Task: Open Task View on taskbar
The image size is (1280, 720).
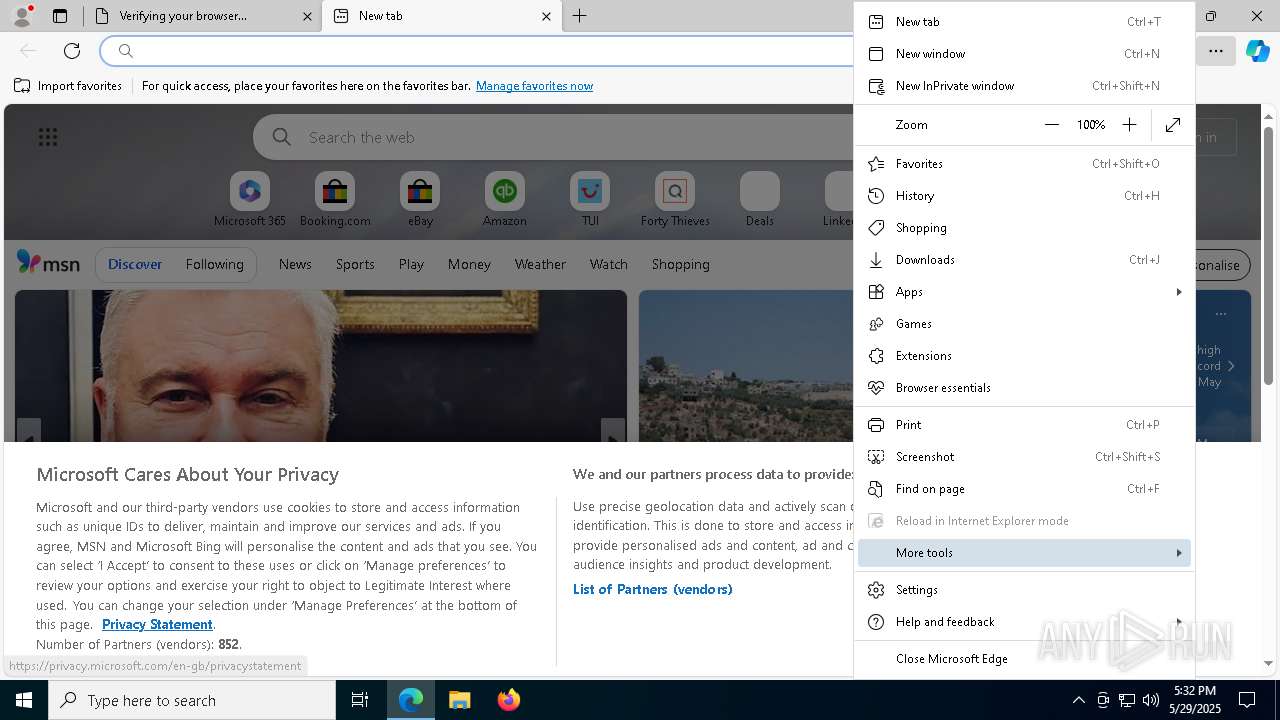Action: pyautogui.click(x=360, y=700)
